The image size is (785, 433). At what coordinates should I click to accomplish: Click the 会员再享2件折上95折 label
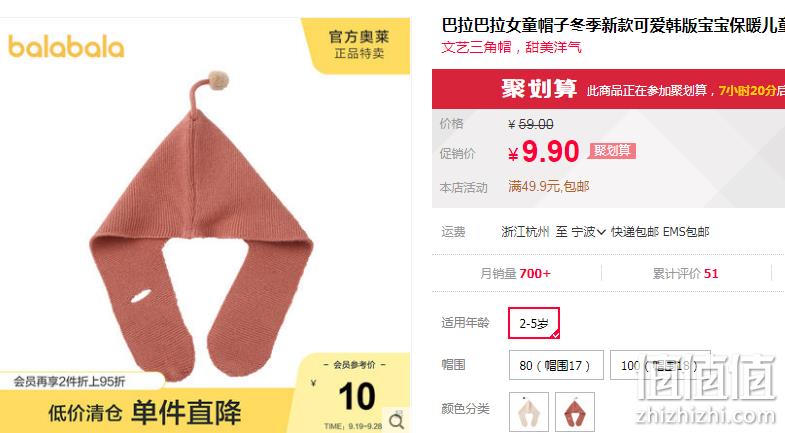(x=70, y=382)
